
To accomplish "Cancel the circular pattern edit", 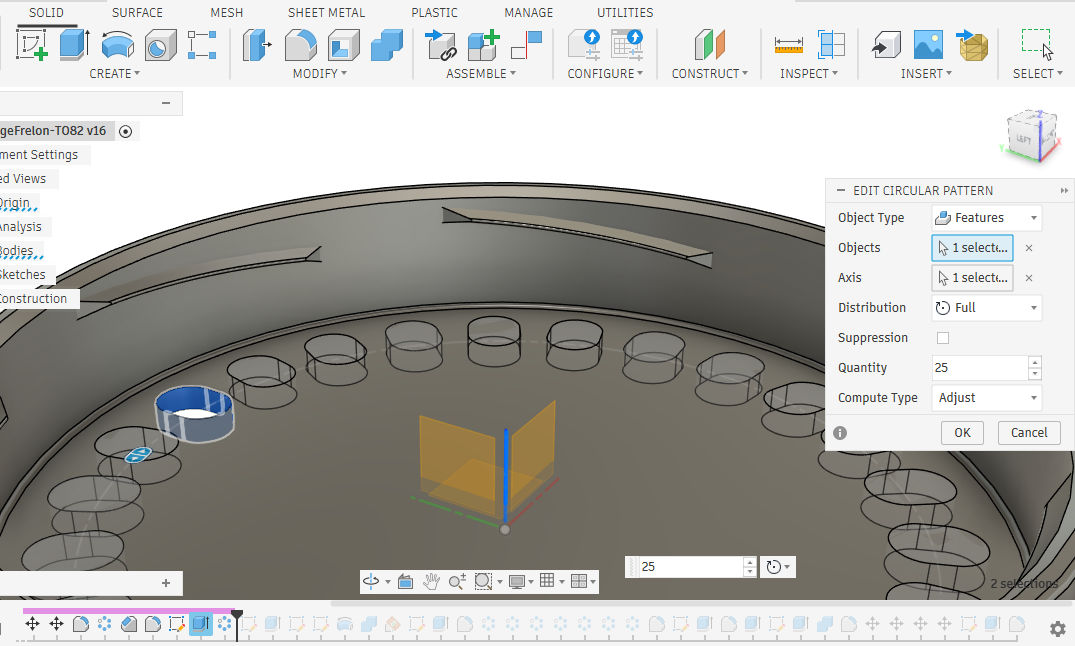I will (1029, 433).
